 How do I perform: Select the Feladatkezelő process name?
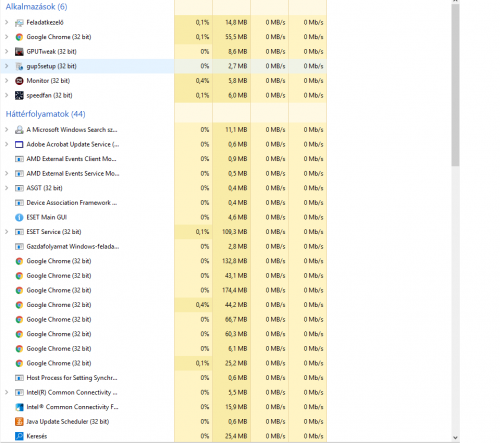pos(45,22)
